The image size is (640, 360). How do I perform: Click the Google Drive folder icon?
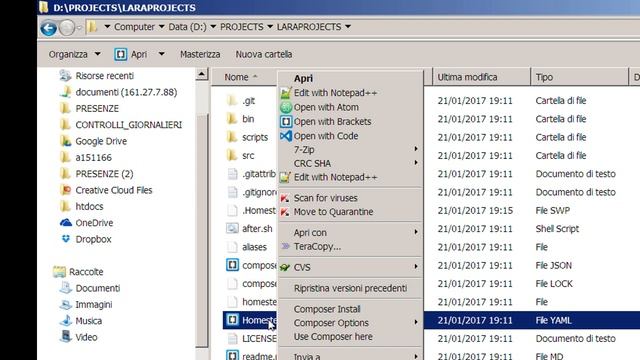tap(65, 141)
